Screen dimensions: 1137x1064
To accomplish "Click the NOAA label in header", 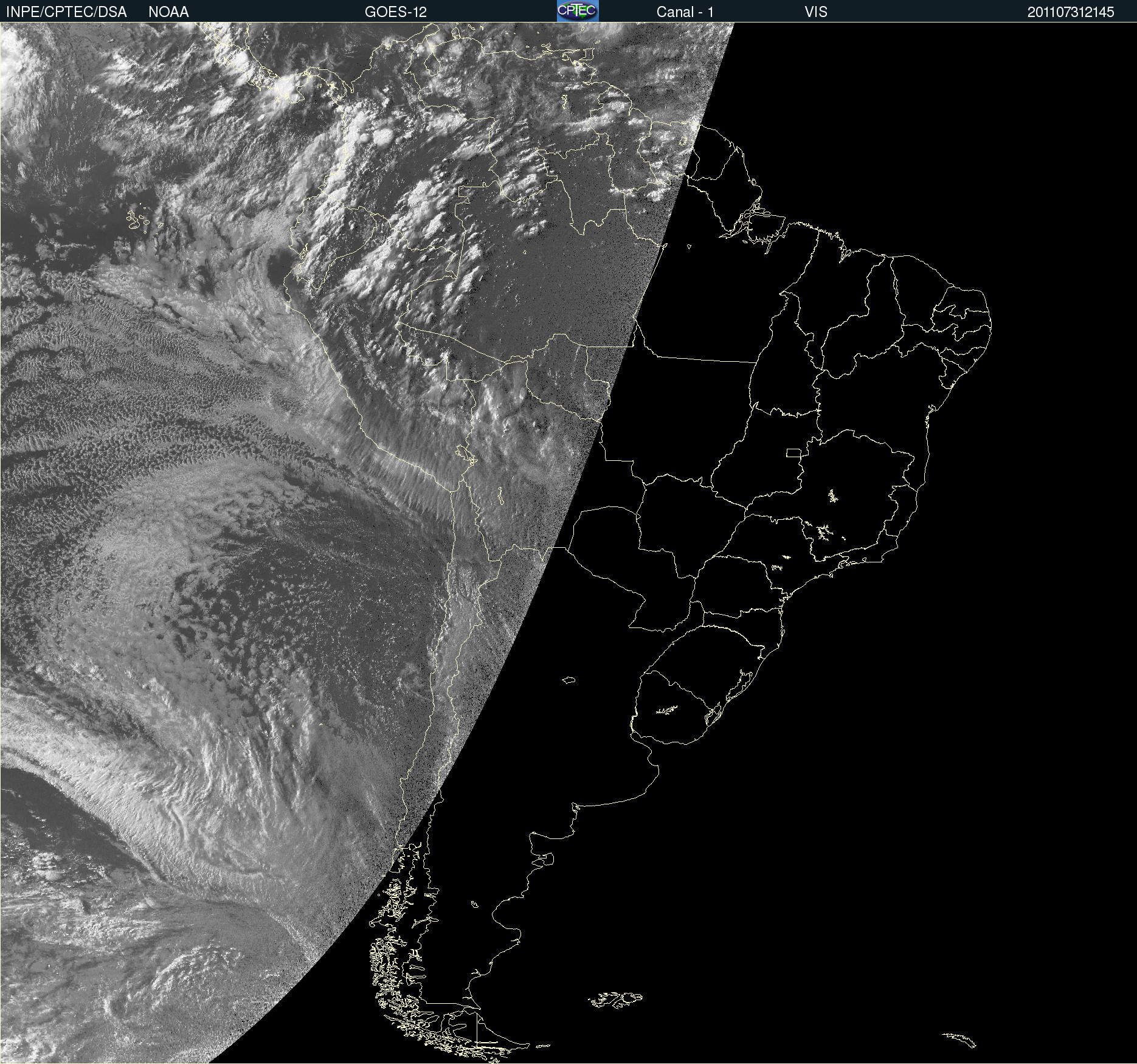I will tap(168, 12).
